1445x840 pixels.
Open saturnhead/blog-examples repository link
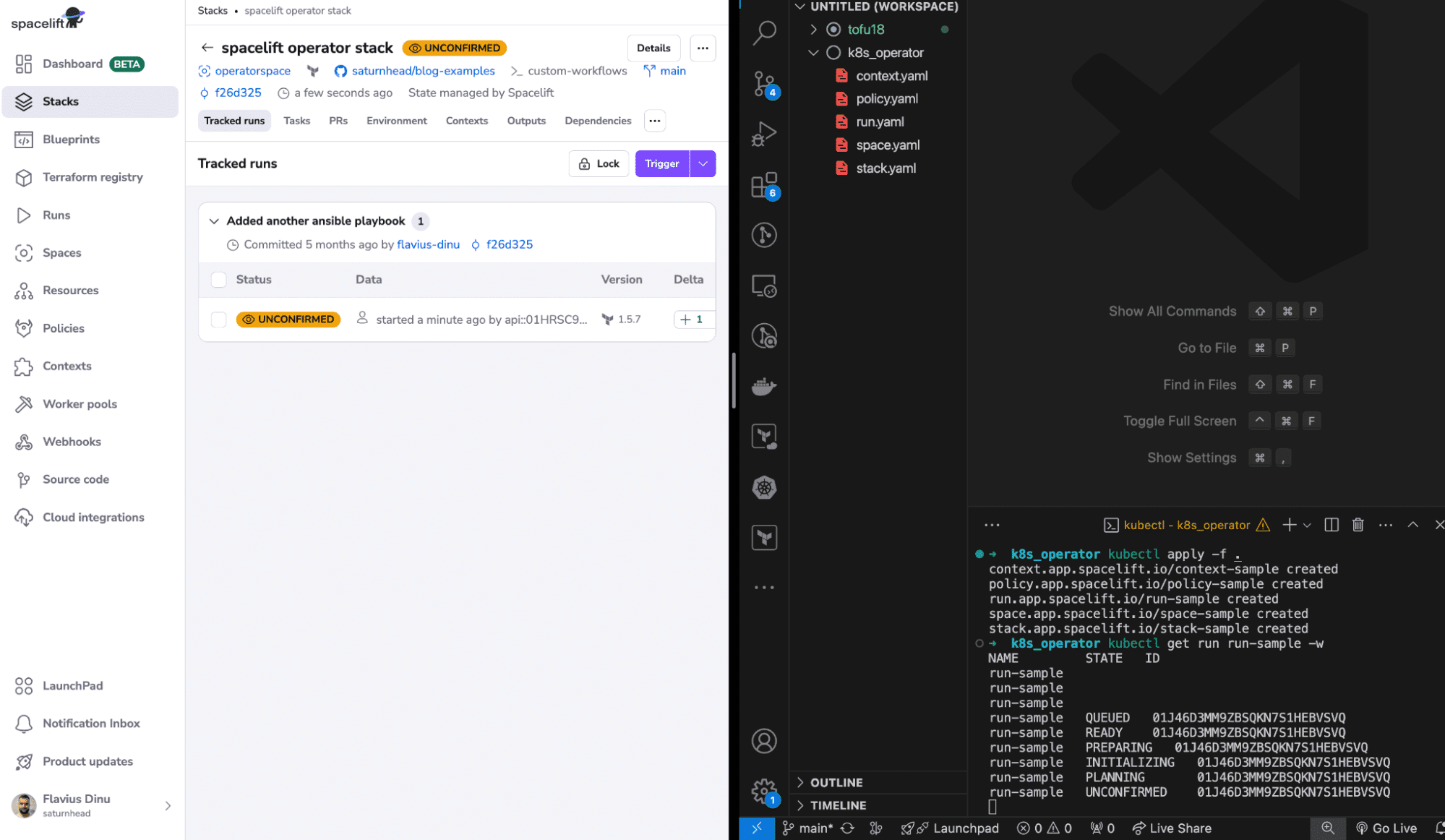click(x=424, y=71)
